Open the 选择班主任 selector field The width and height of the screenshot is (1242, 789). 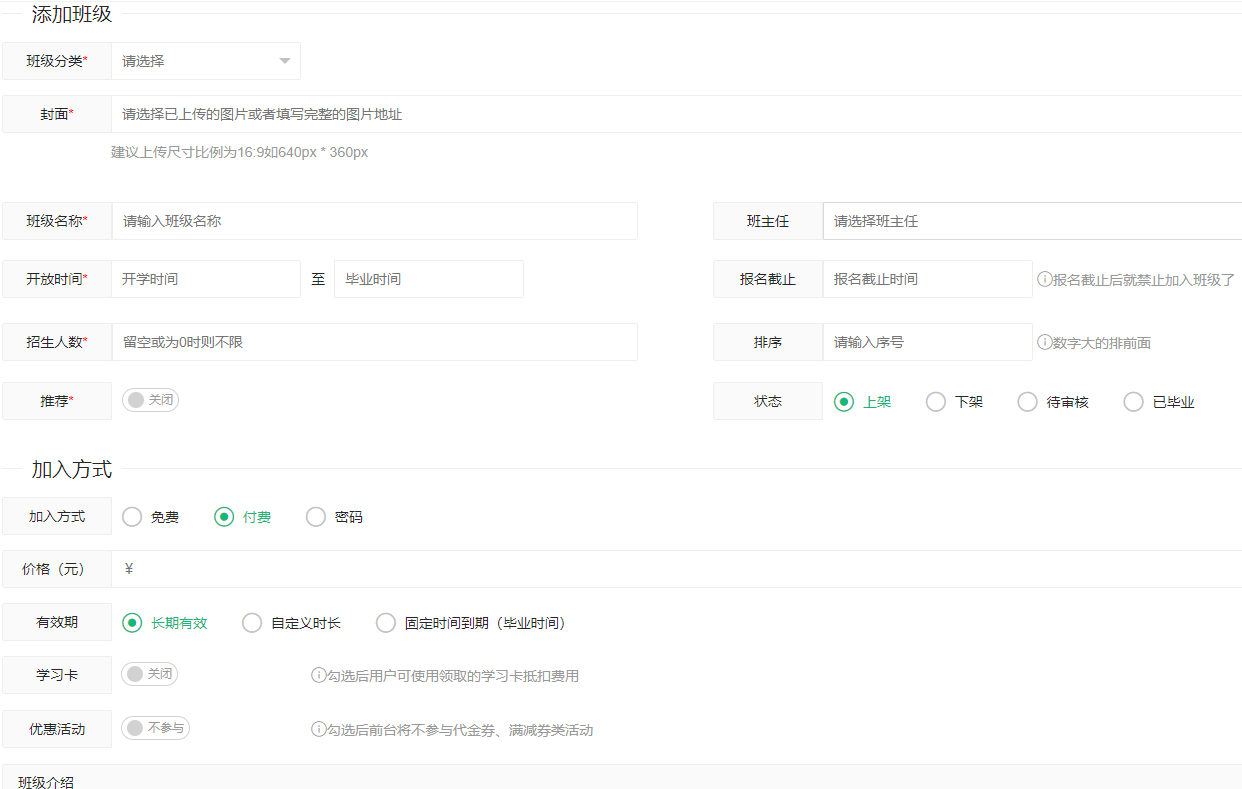tap(1030, 221)
